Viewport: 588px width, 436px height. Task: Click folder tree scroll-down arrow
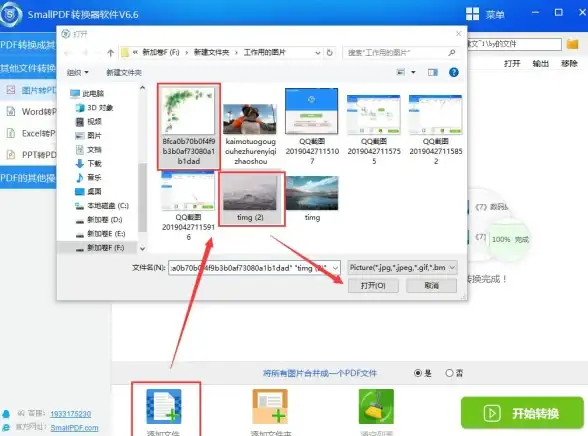click(x=142, y=248)
